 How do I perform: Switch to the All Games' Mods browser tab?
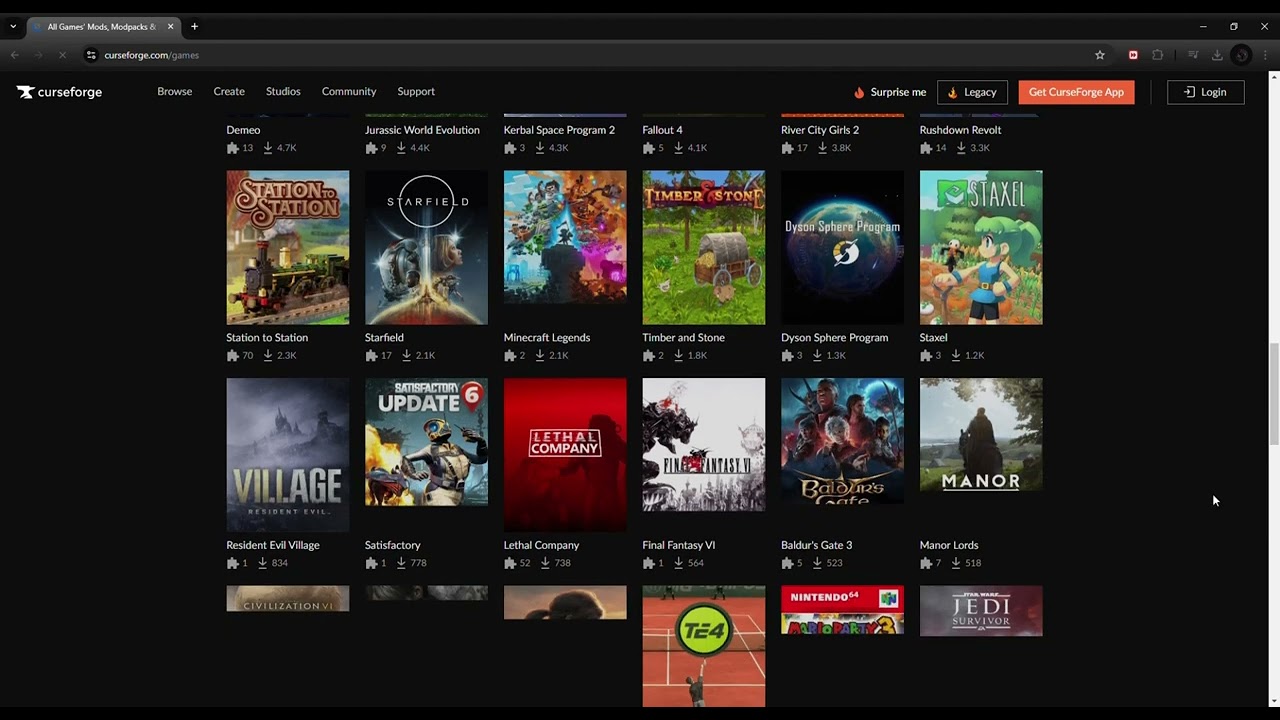coord(102,27)
